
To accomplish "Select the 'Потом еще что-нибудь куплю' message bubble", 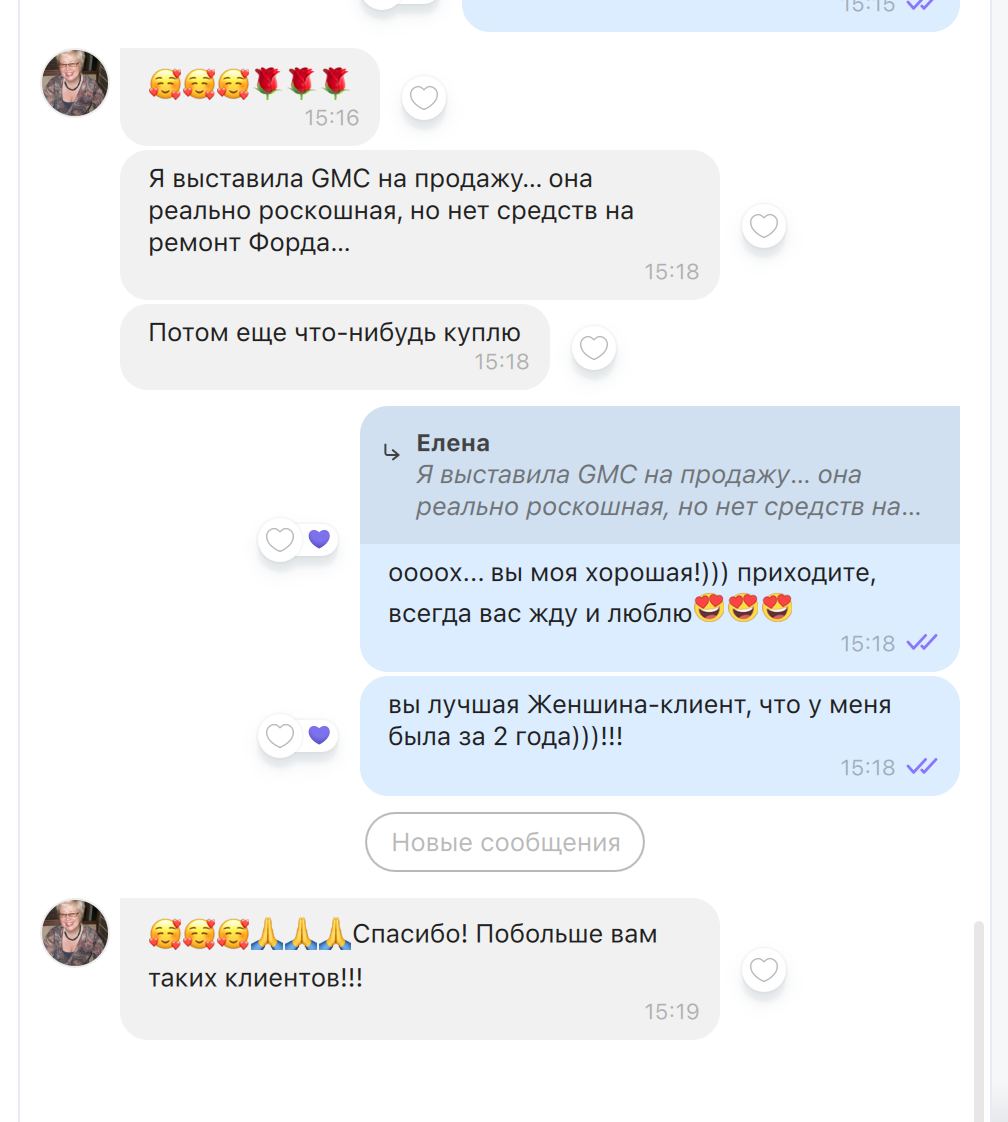I will tap(335, 347).
